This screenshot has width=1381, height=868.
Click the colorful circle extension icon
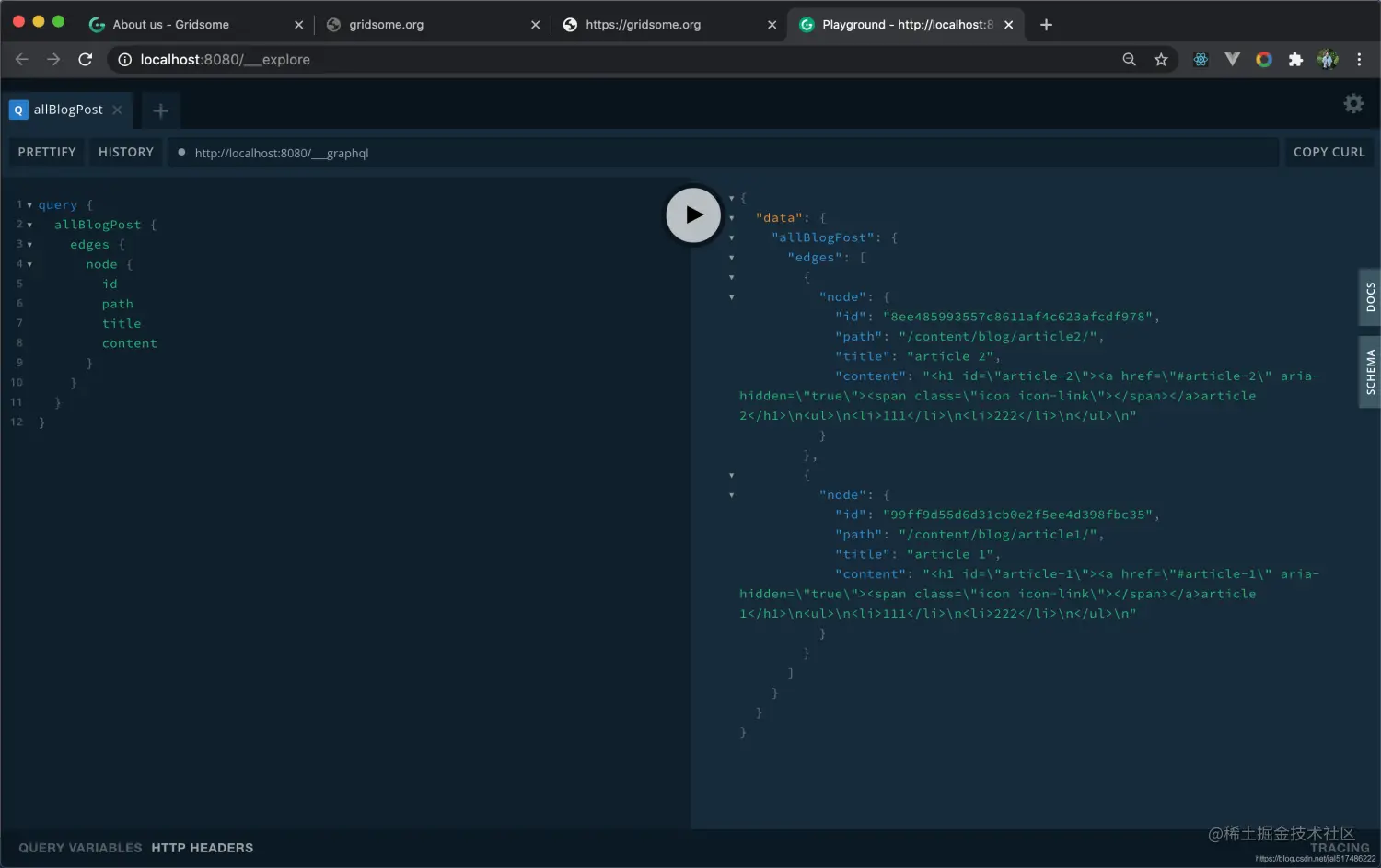click(x=1264, y=60)
